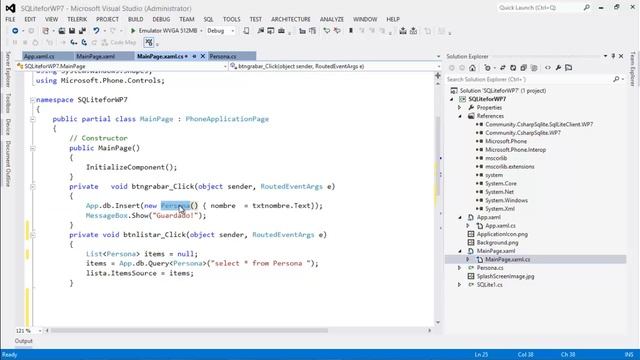Click the Search Solution Explorer input field

529,79
